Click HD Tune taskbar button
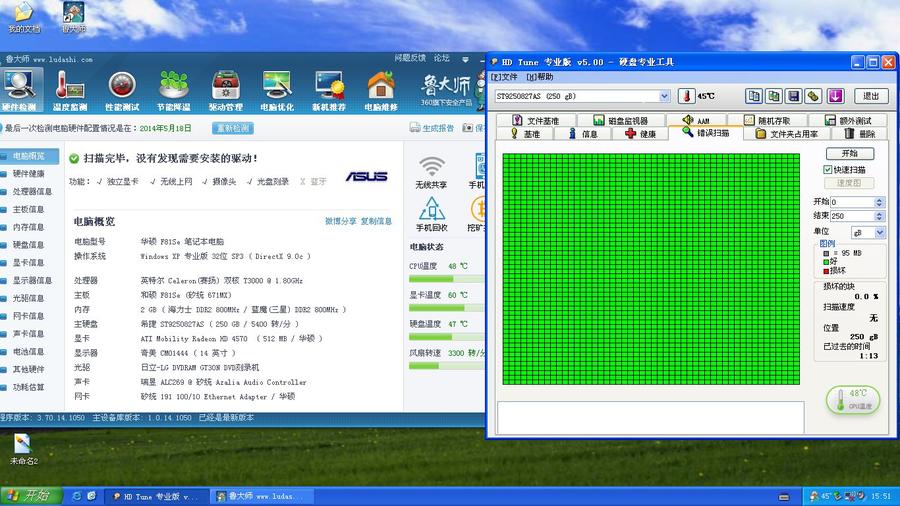The height and width of the screenshot is (506, 900). [157, 497]
